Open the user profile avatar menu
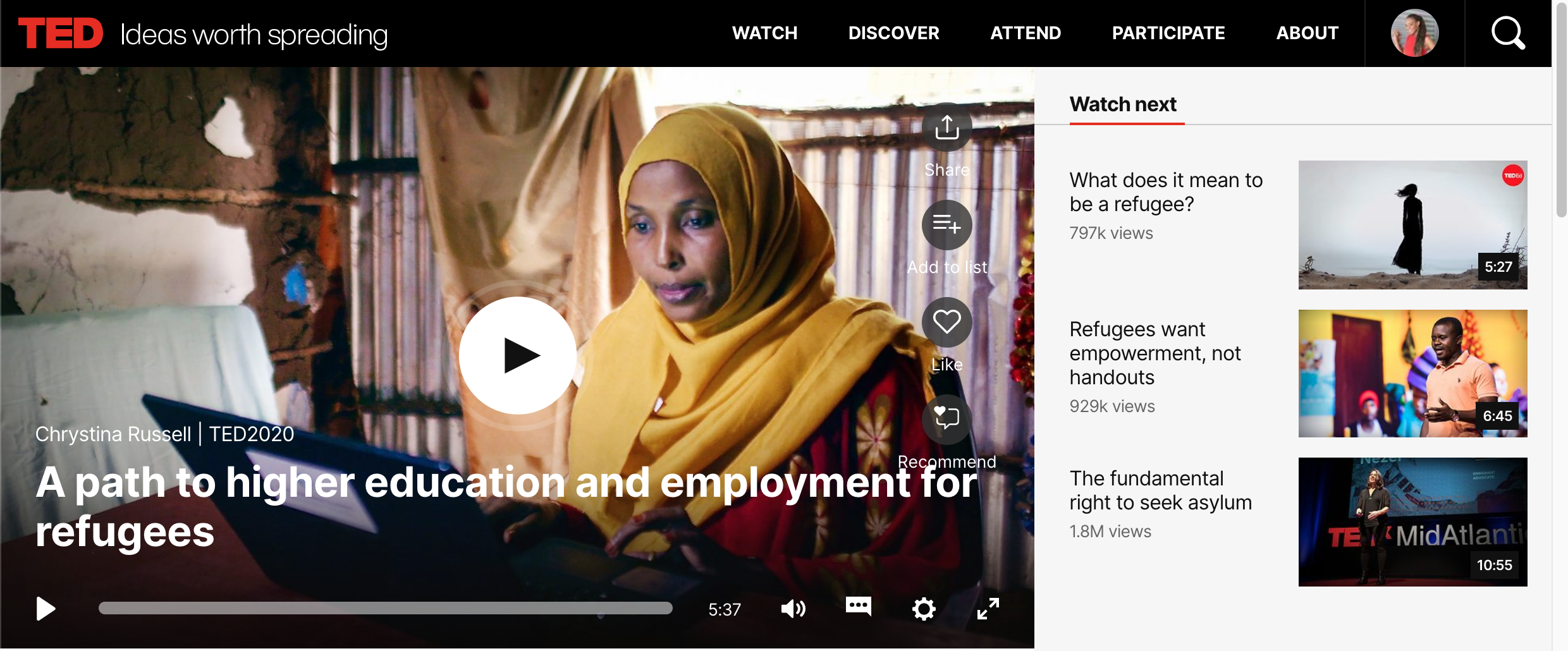Screen dimensions: 1568x651 click(x=1414, y=33)
